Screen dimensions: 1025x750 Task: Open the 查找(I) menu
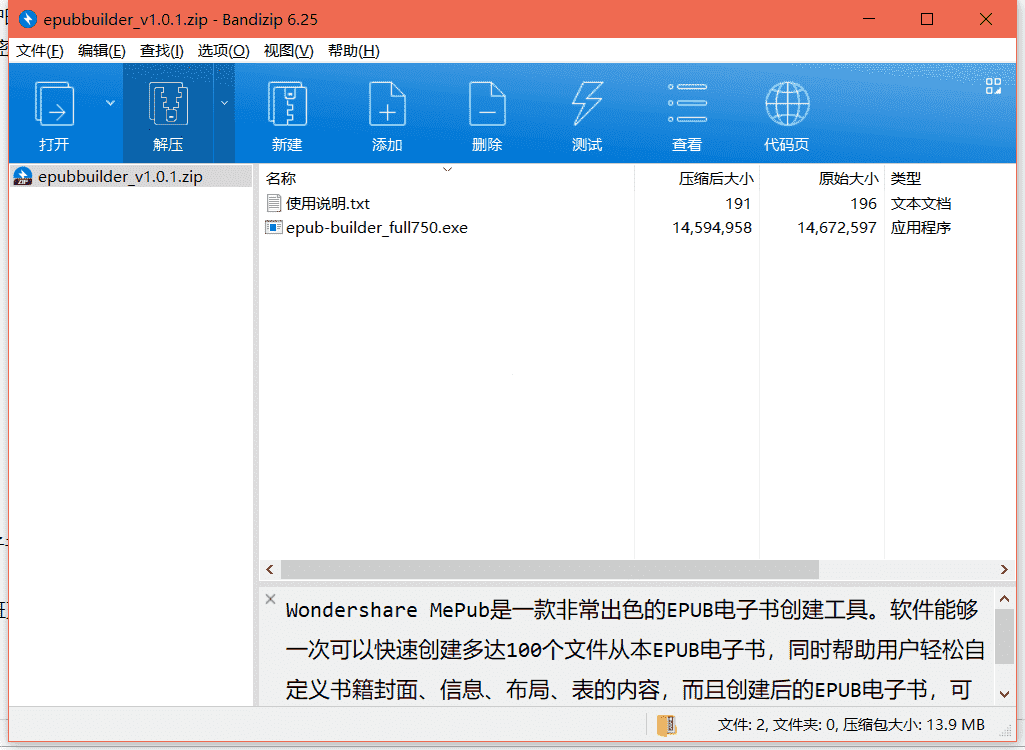pos(161,51)
